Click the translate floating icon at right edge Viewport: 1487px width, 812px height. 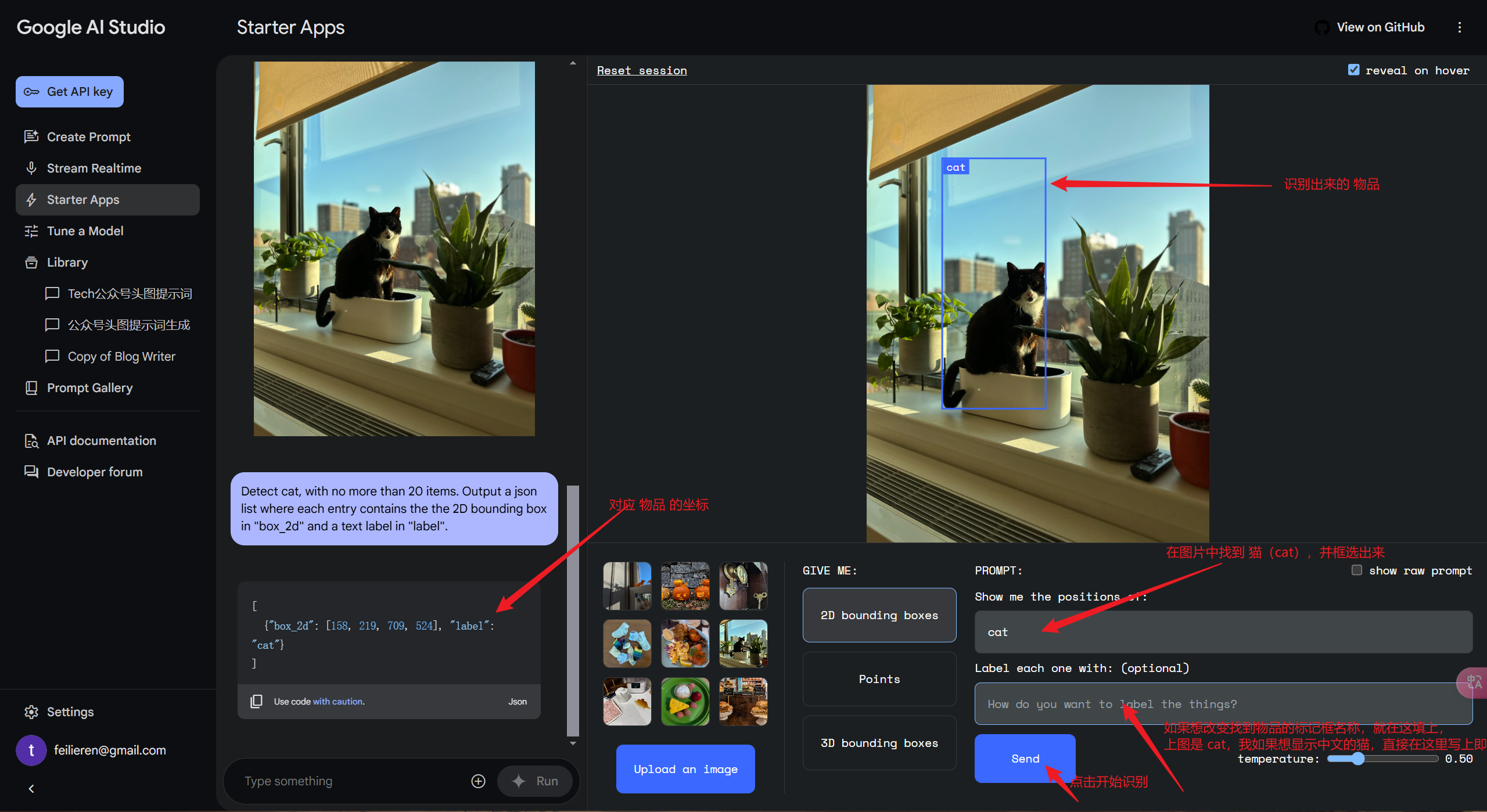(1474, 682)
